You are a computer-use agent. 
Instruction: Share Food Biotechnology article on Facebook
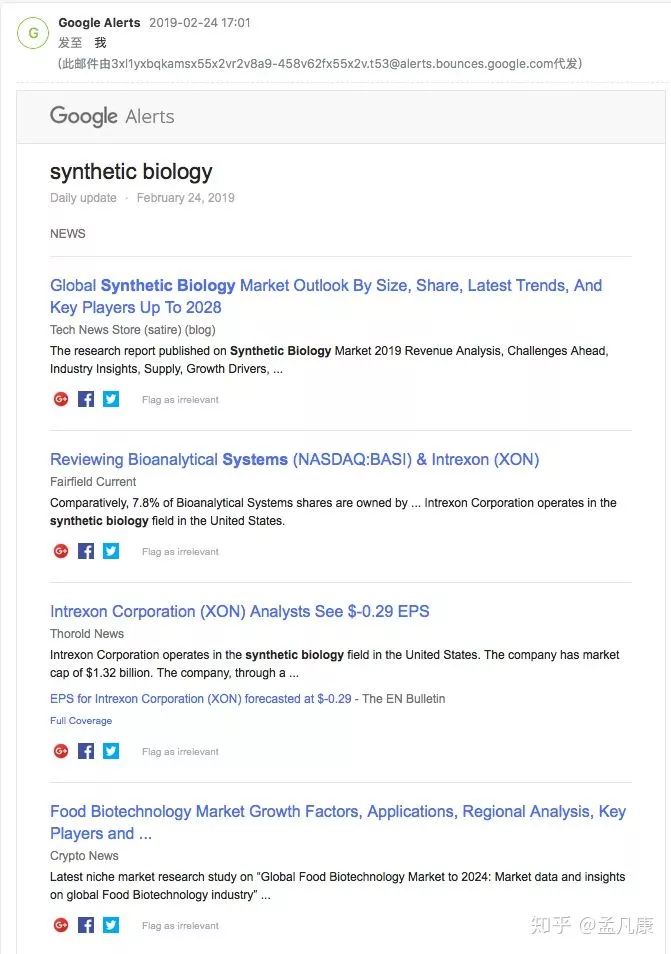(86, 925)
